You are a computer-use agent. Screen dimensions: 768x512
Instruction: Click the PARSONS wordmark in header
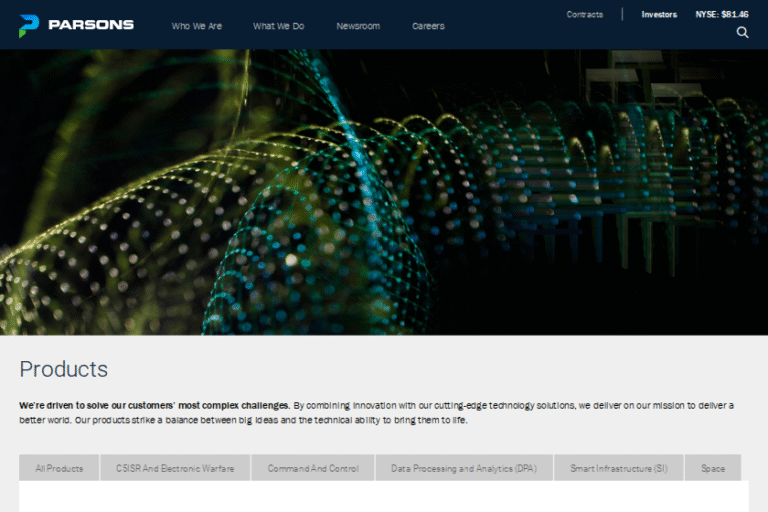pos(90,25)
